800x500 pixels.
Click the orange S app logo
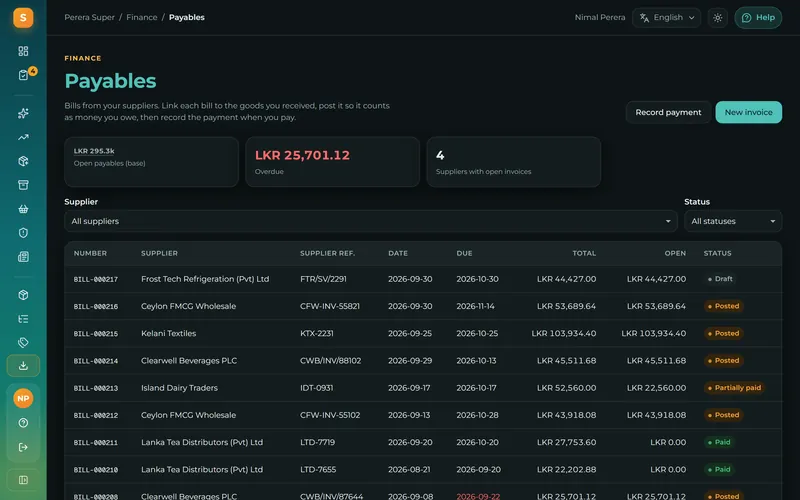(x=23, y=18)
